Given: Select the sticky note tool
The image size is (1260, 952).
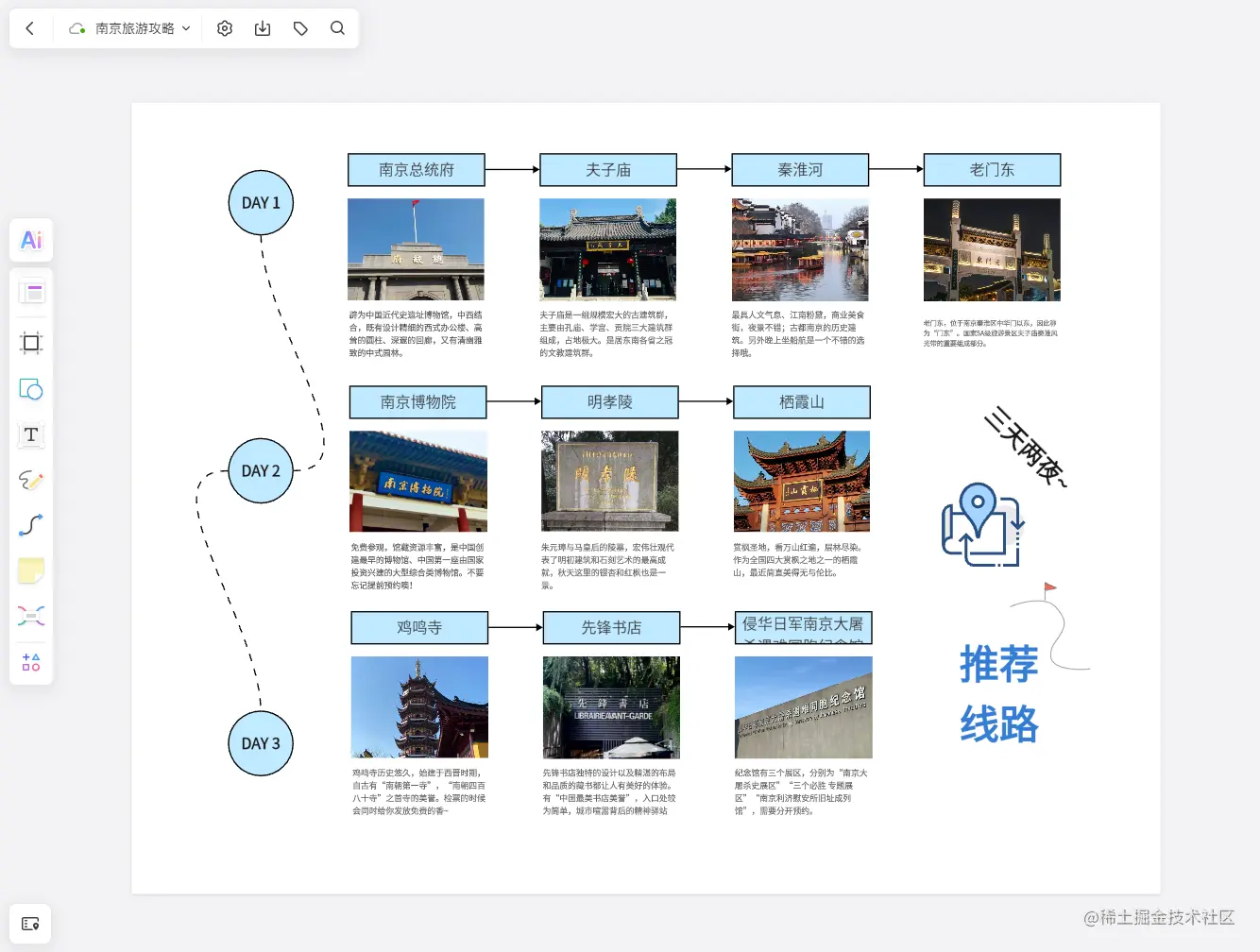Looking at the screenshot, I should coord(31,570).
